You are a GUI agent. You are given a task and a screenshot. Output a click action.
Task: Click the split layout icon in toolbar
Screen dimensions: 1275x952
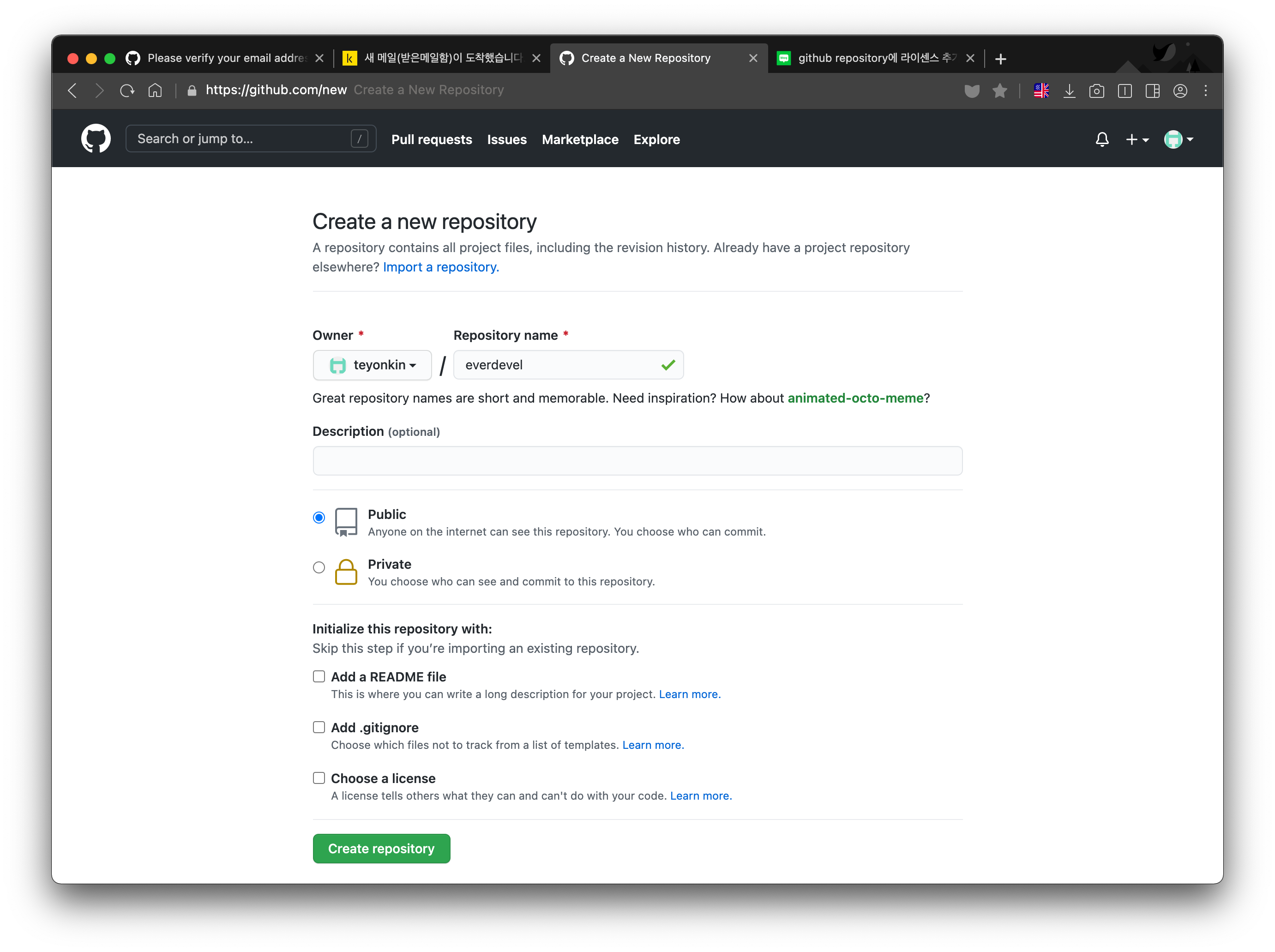pos(1152,90)
